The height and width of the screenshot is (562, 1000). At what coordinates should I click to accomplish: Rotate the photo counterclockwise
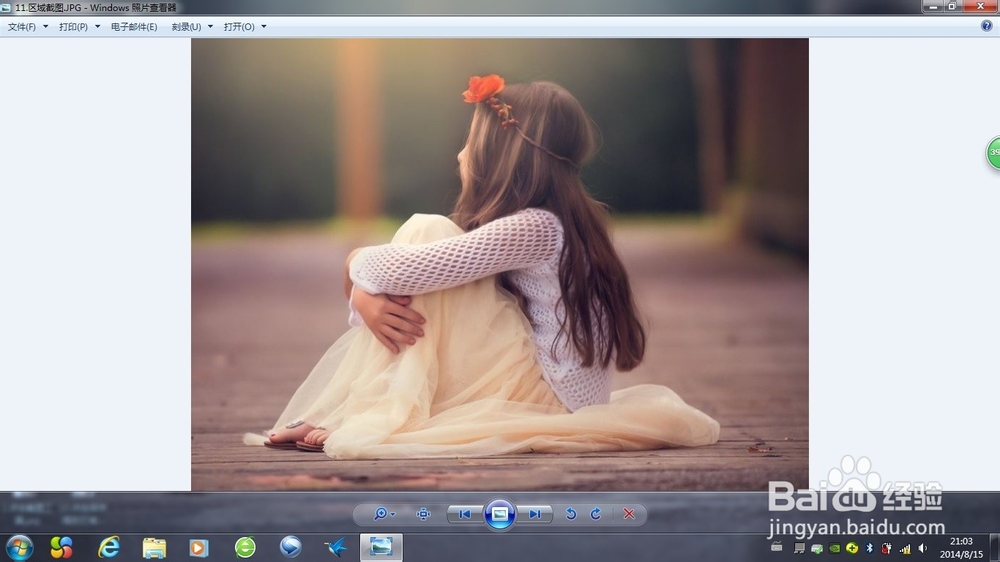pos(571,514)
